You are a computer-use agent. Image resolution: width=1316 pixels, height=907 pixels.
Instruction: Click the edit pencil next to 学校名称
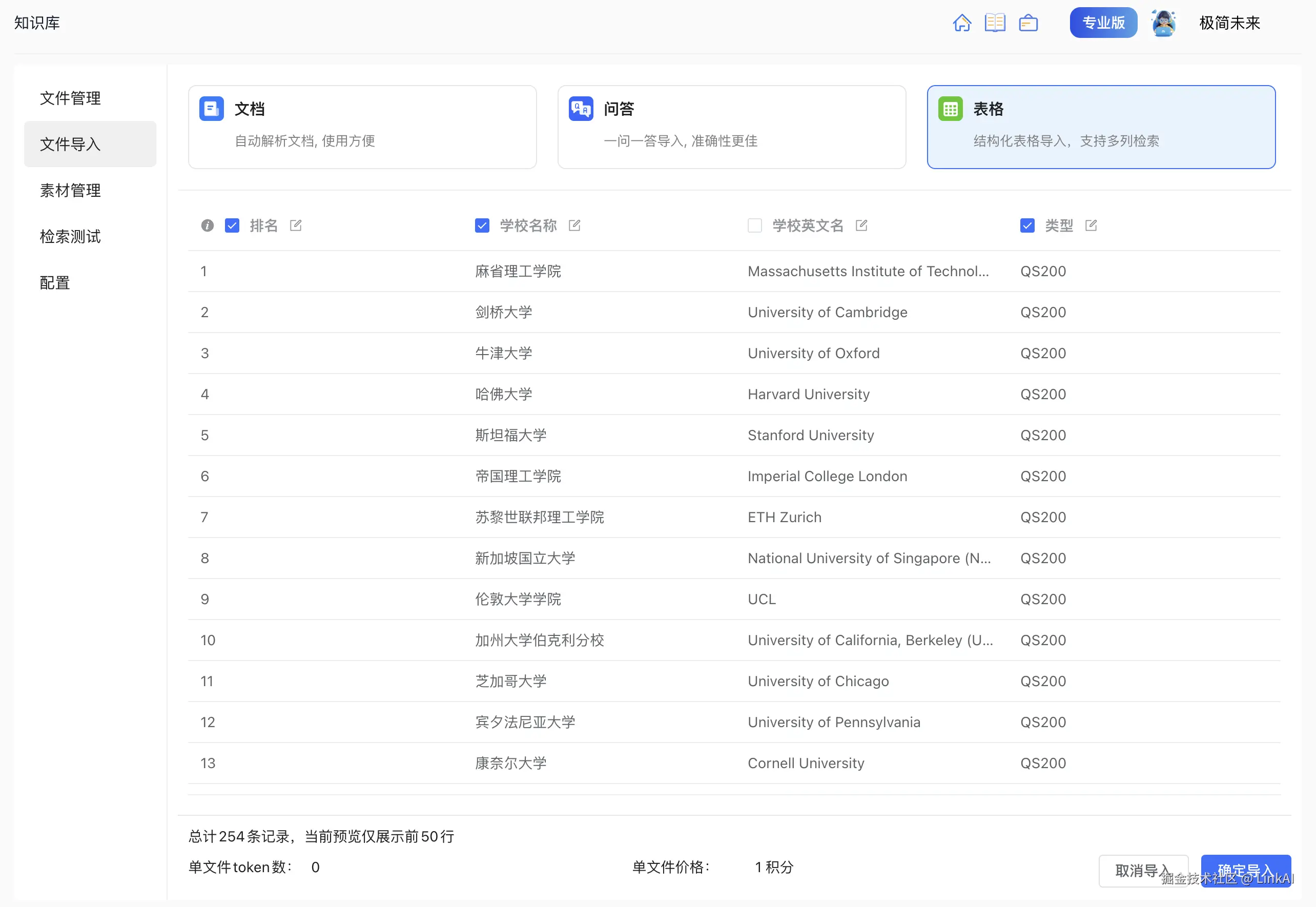point(574,225)
